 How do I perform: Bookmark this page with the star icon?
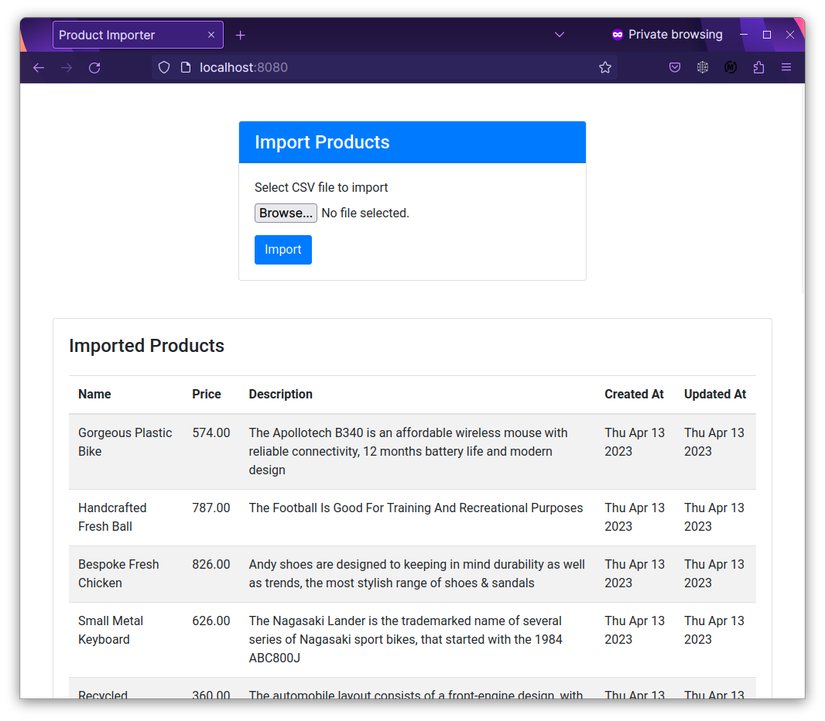click(605, 67)
